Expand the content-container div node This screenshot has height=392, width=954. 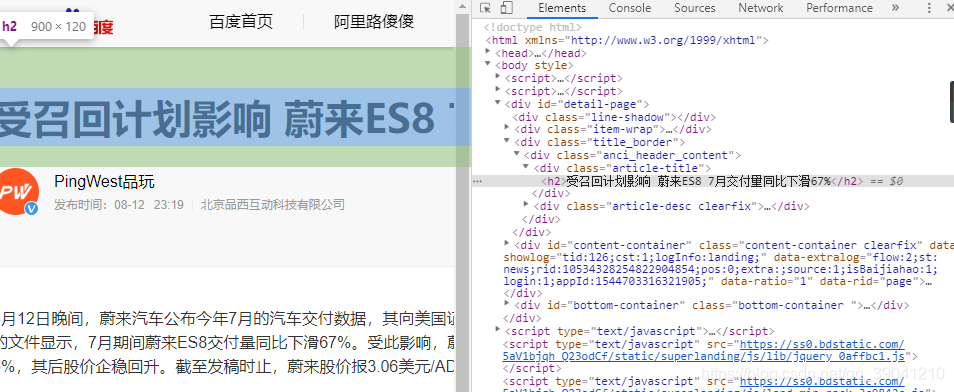tap(508, 244)
